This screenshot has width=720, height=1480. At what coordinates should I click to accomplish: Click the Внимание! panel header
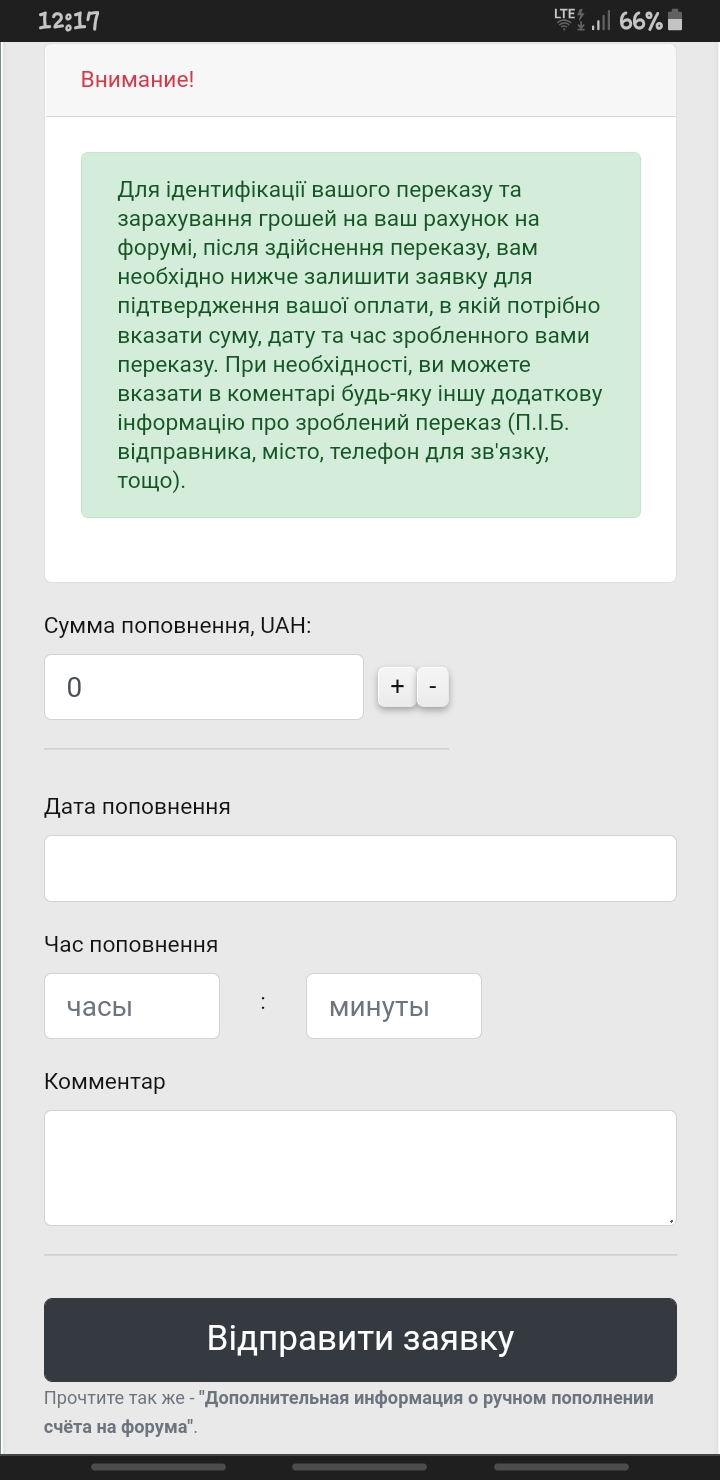coord(360,80)
